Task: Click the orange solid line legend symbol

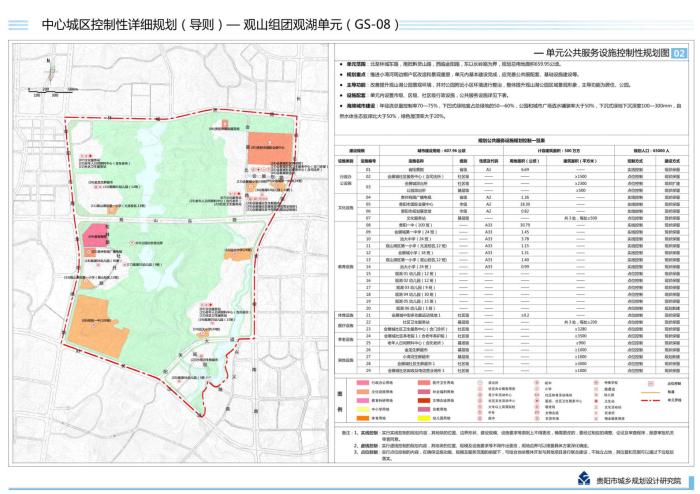Action: click(x=650, y=392)
